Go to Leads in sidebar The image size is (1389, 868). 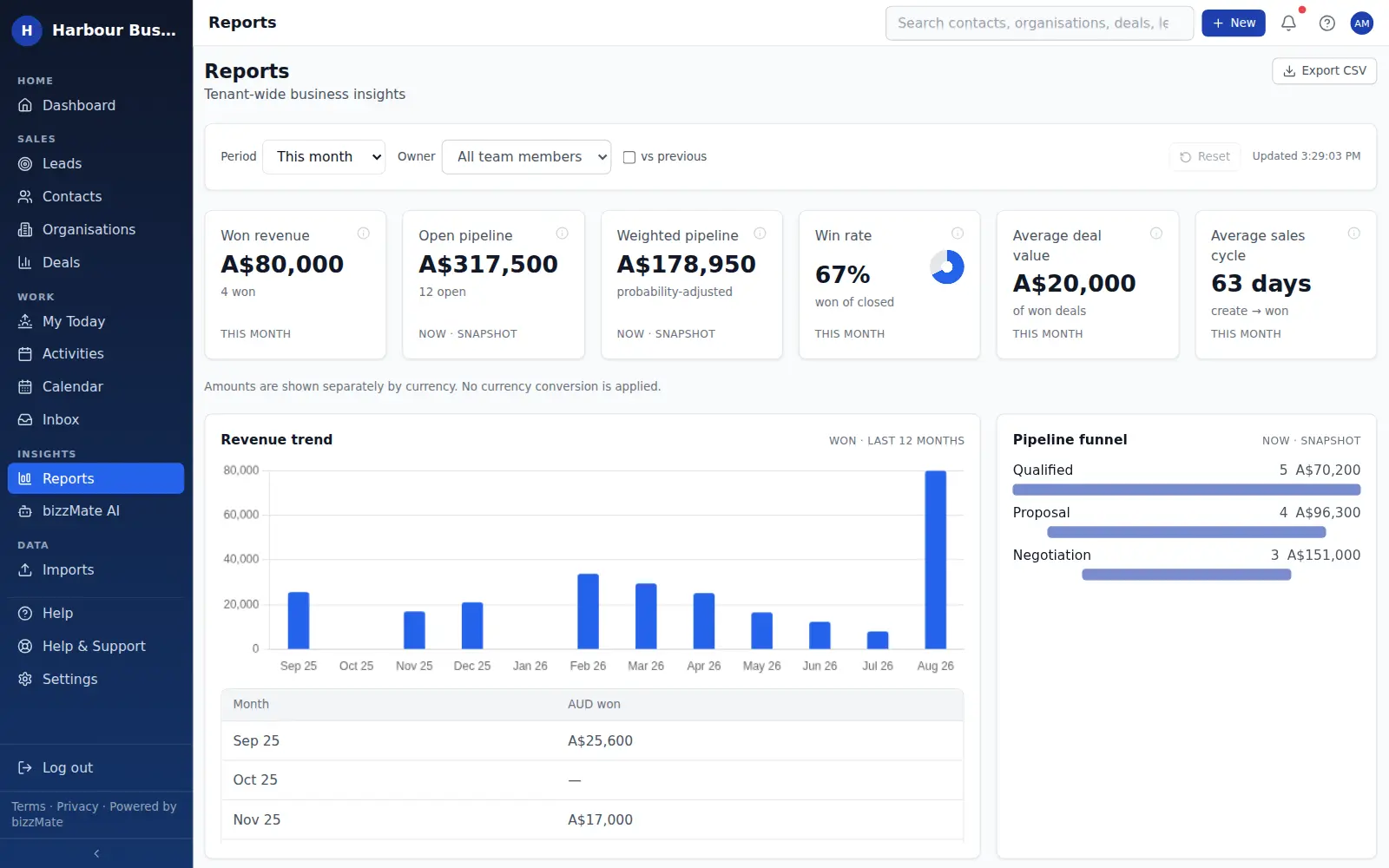click(x=95, y=163)
